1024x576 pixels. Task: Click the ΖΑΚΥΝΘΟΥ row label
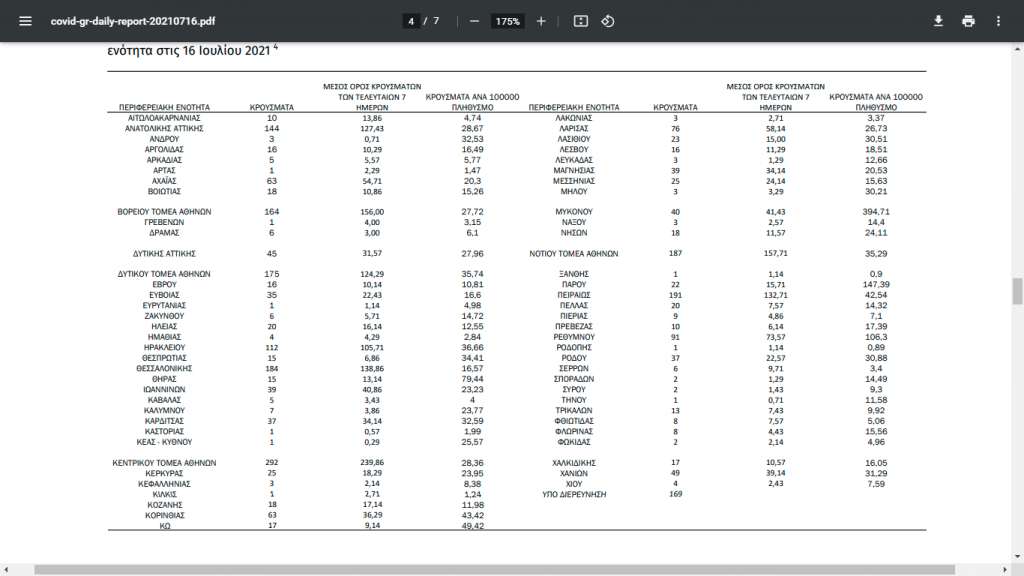click(x=164, y=316)
